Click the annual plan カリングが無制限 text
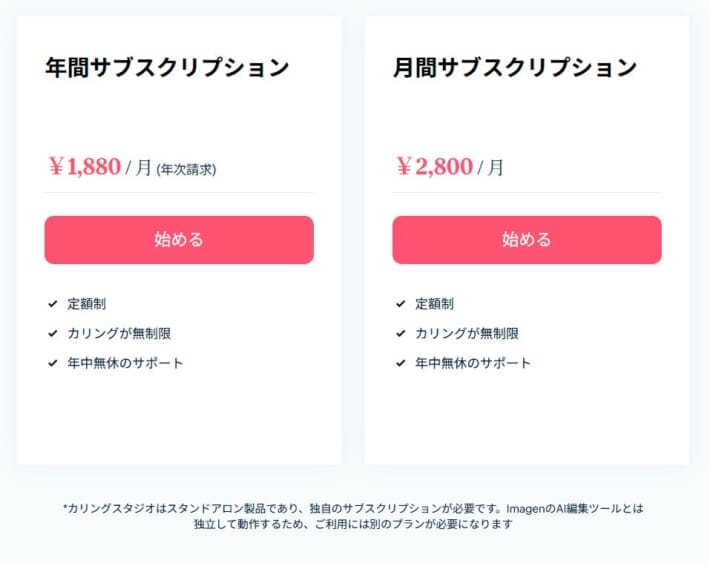The image size is (710, 566). point(119,334)
